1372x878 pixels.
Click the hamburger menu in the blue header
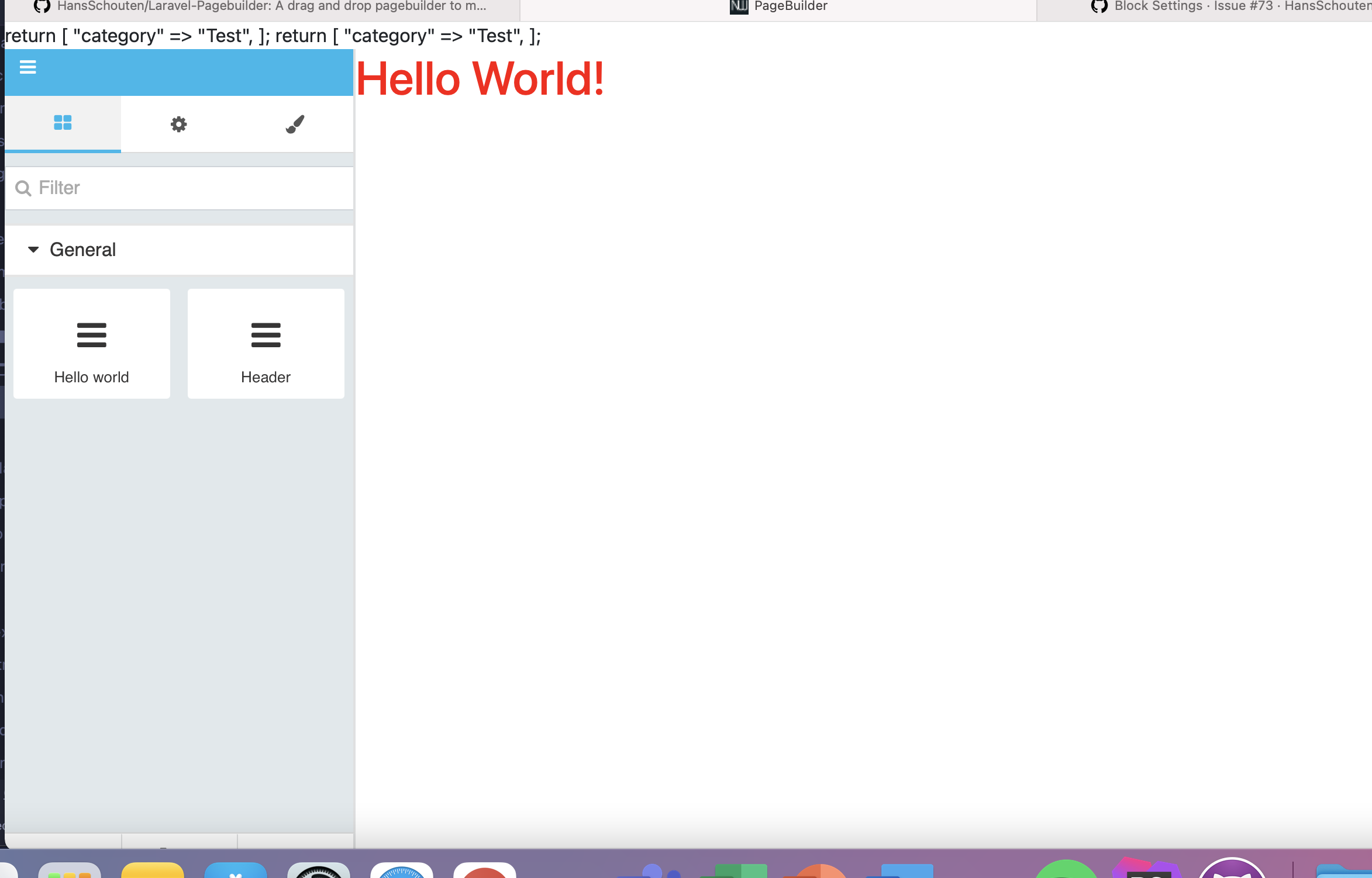point(27,67)
